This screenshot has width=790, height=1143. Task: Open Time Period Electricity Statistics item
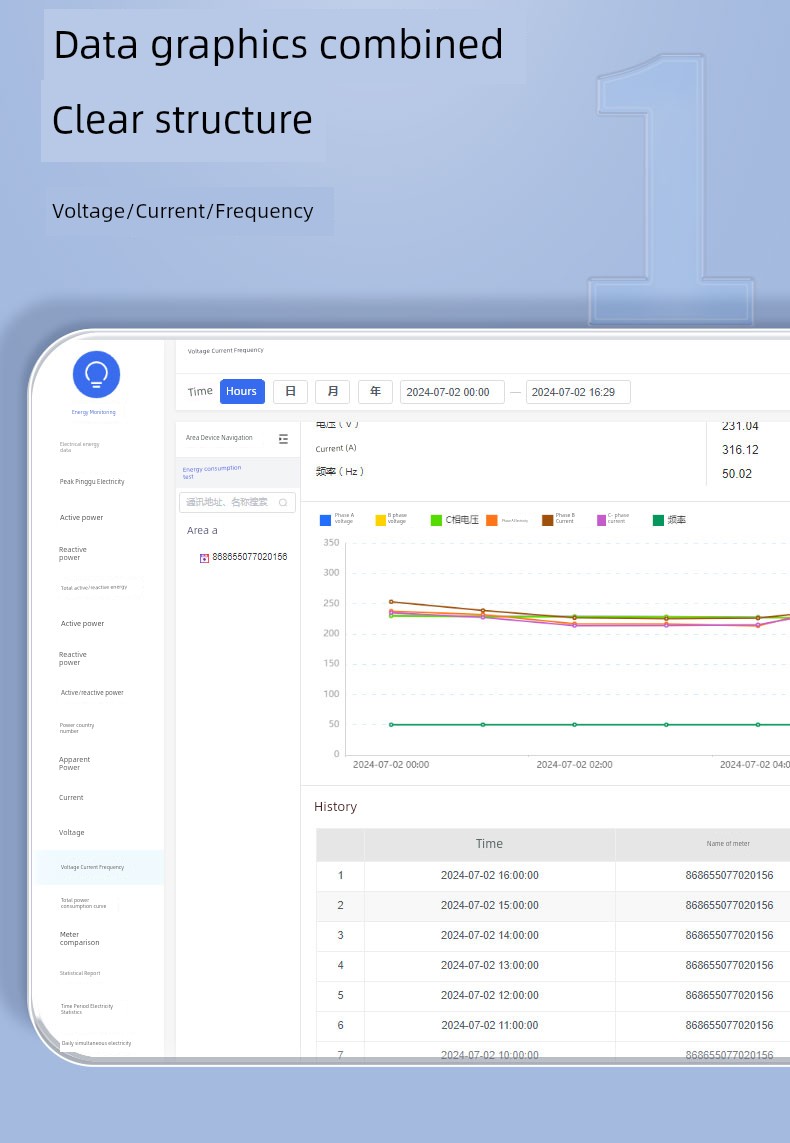click(x=87, y=1009)
